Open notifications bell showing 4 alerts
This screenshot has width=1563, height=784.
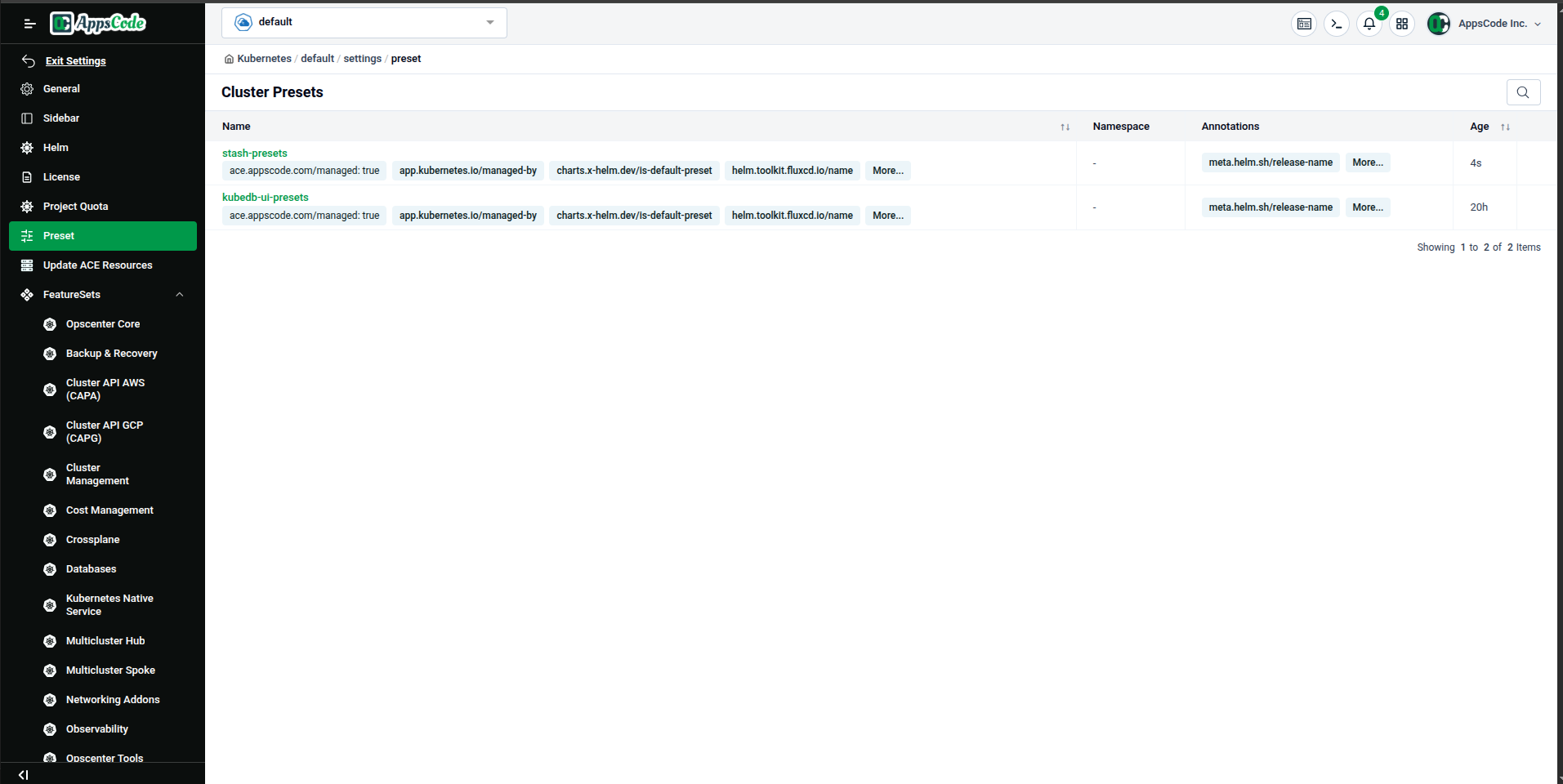pyautogui.click(x=1369, y=24)
